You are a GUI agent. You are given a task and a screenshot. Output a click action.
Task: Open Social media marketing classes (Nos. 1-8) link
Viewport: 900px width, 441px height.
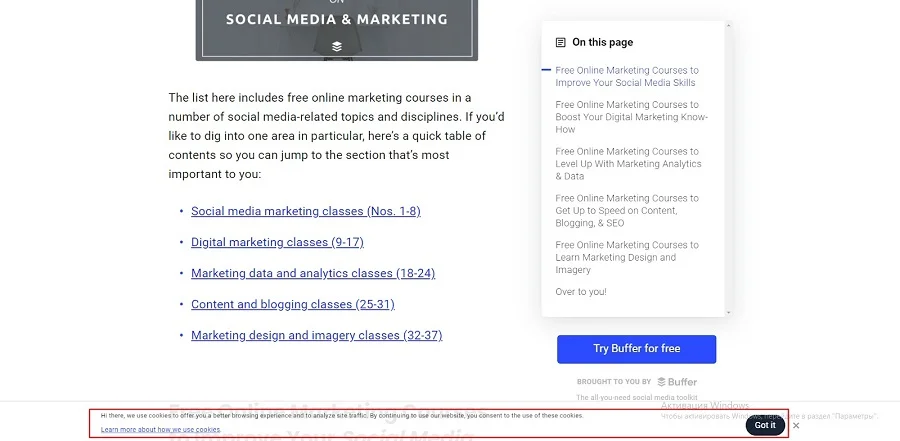305,212
